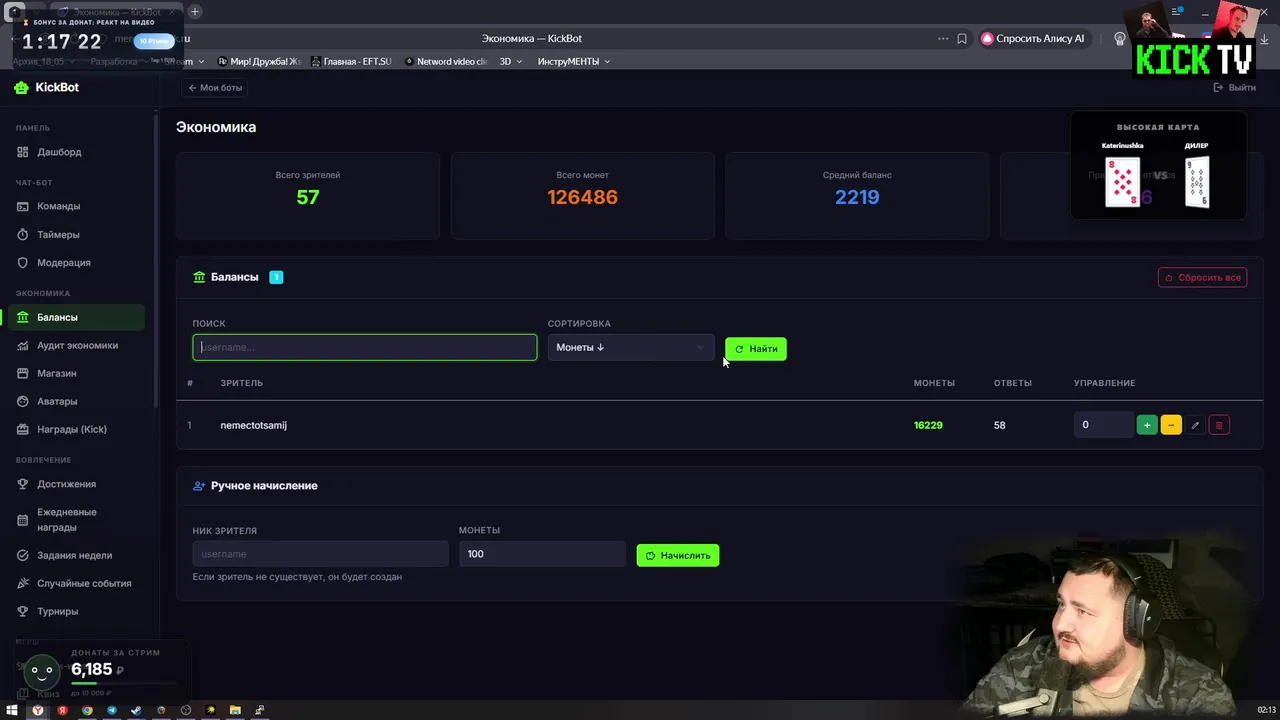Click the Монеты column header

[934, 383]
